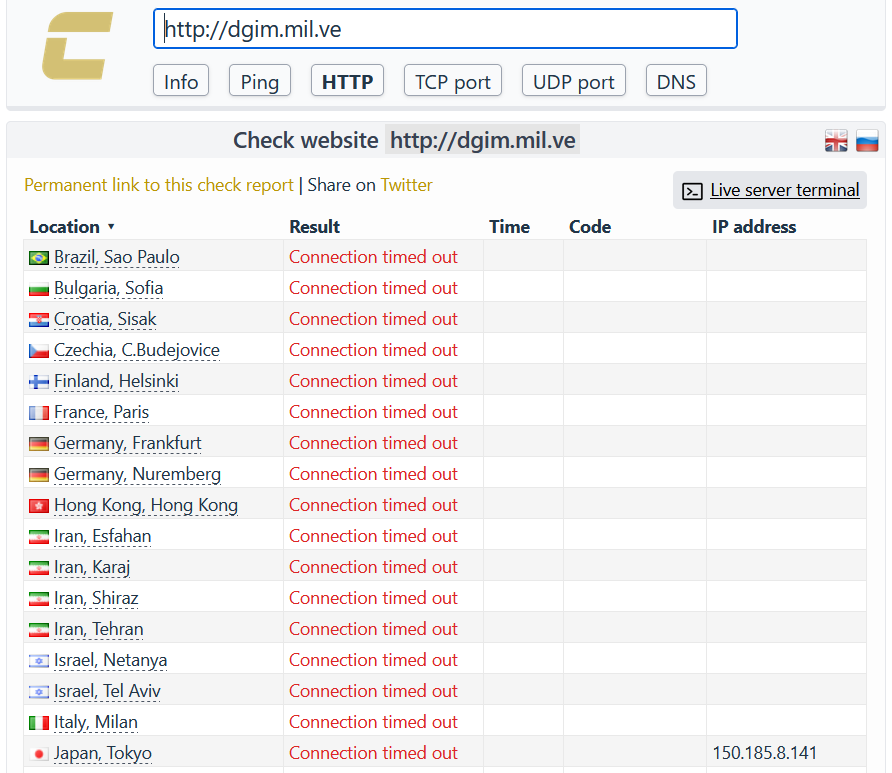Click the Finland, Helsinki location link
The image size is (892, 773).
pyautogui.click(x=117, y=381)
